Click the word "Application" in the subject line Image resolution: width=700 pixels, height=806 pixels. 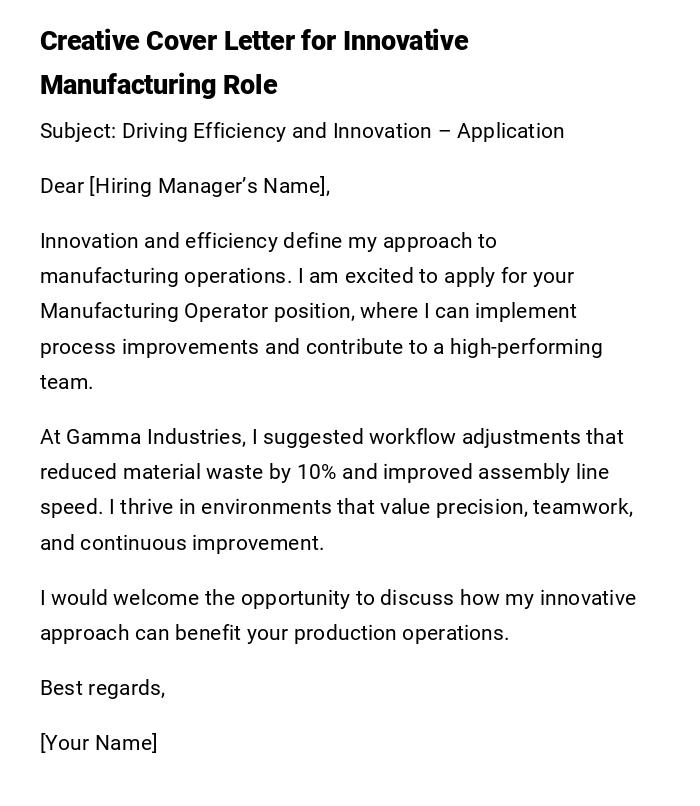(510, 131)
